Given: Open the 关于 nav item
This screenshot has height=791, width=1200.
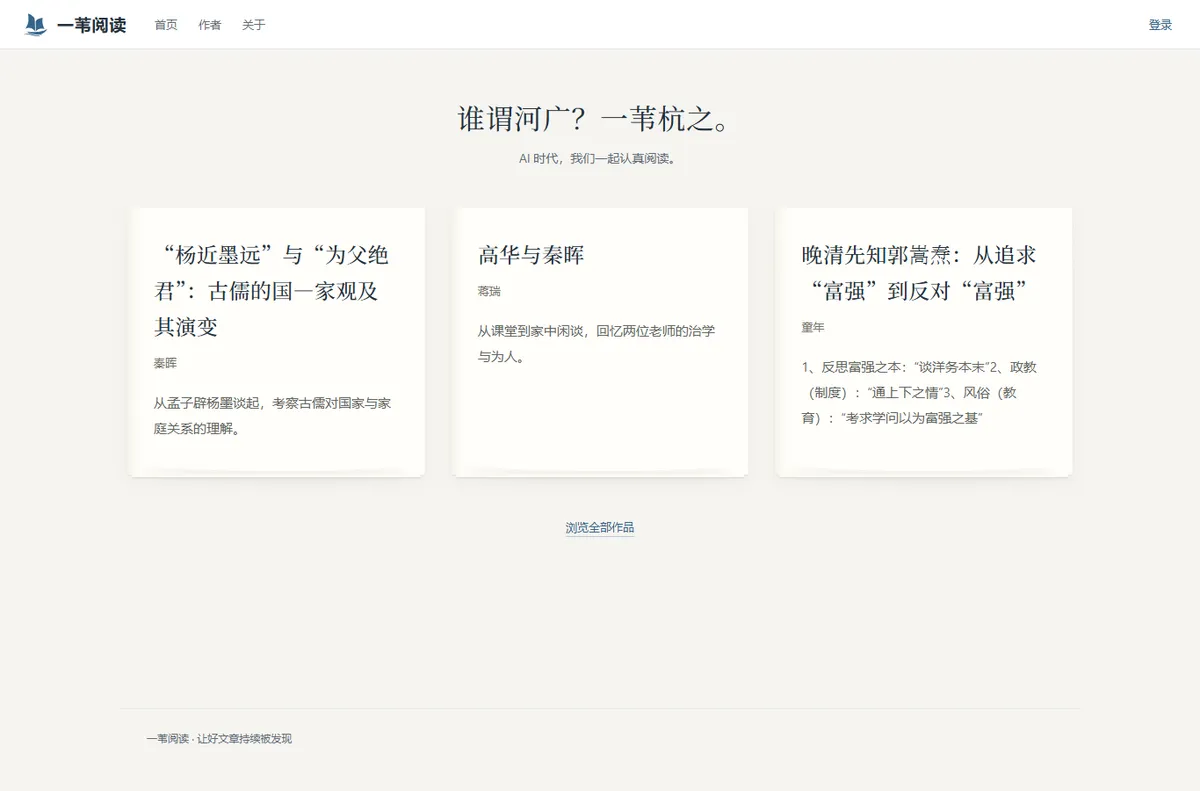Looking at the screenshot, I should (x=254, y=25).
